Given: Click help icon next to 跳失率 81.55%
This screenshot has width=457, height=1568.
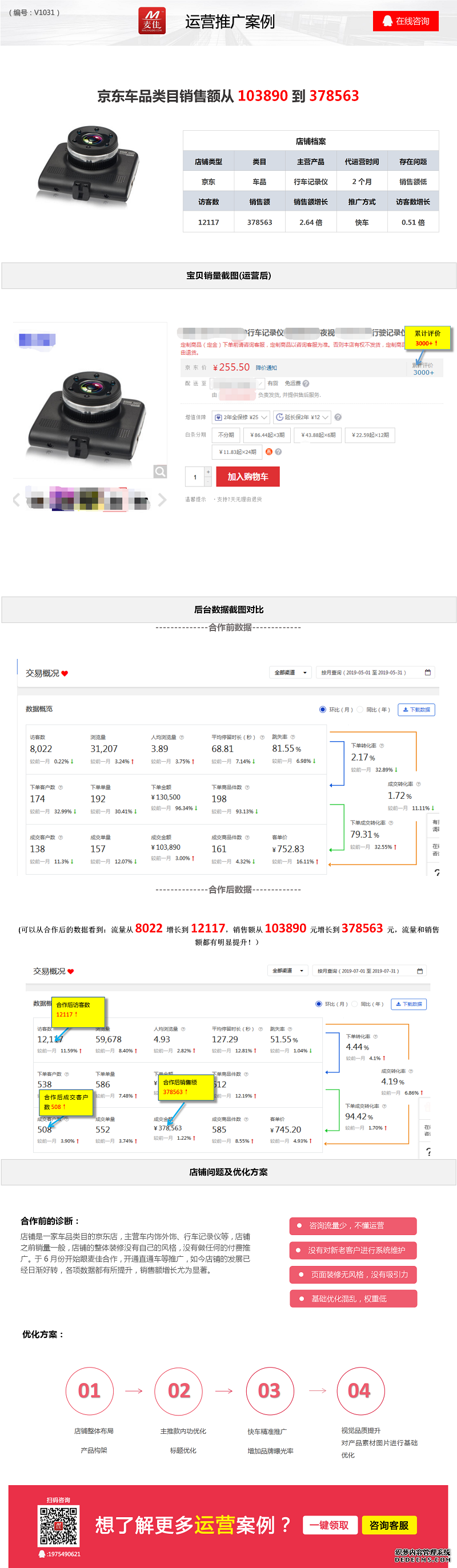Looking at the screenshot, I should click(292, 737).
